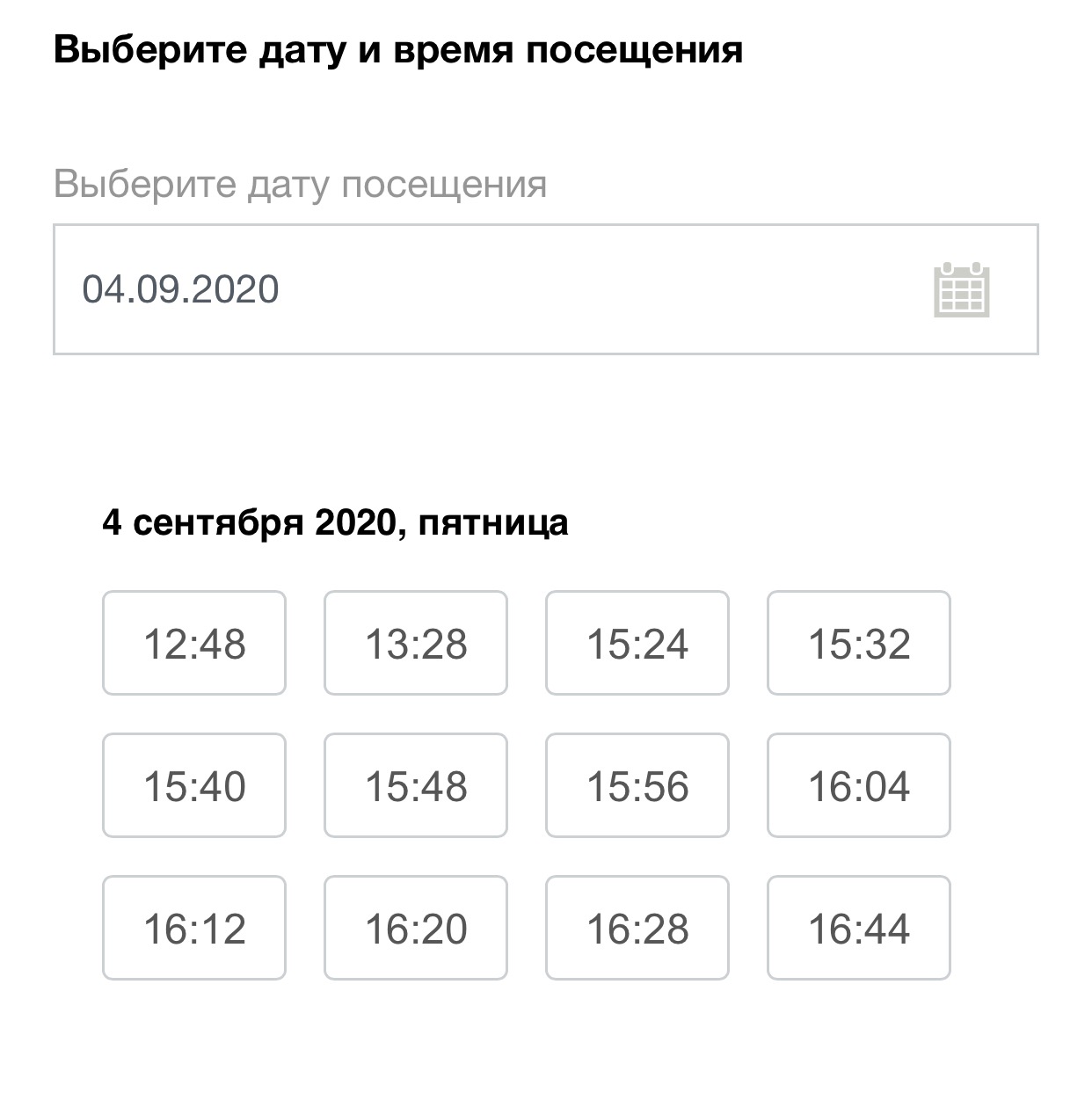Pick the 15:24 appointment time
The height and width of the screenshot is (1101, 1092).
[x=637, y=643]
